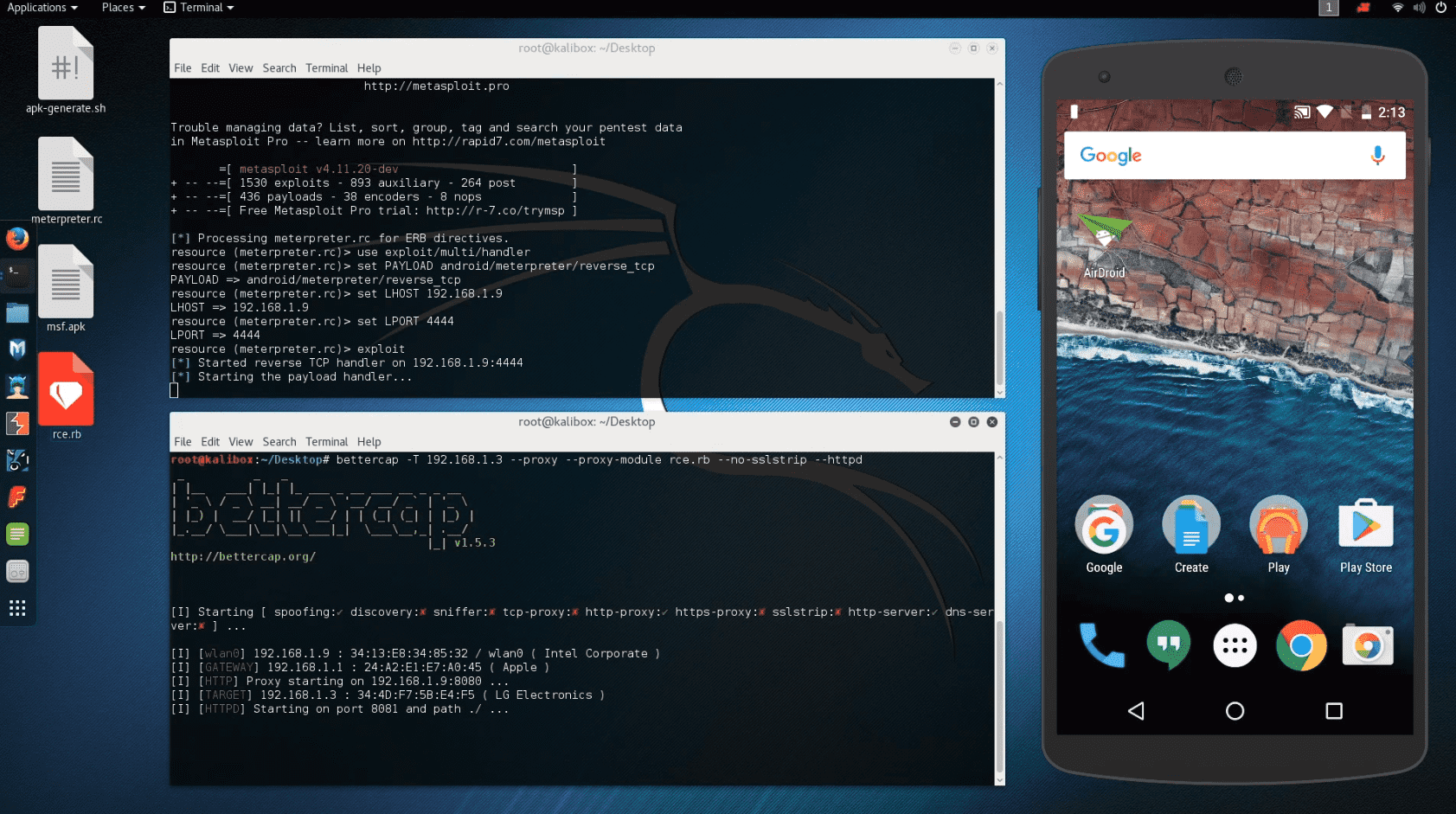Click the red recording icon in top bar
The image size is (1456, 814).
point(1363,8)
